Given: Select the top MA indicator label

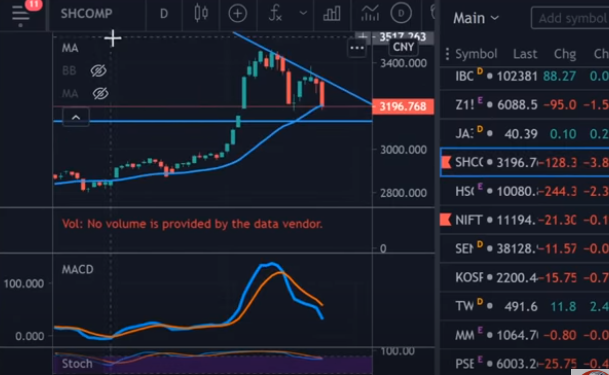Looking at the screenshot, I should (x=70, y=48).
